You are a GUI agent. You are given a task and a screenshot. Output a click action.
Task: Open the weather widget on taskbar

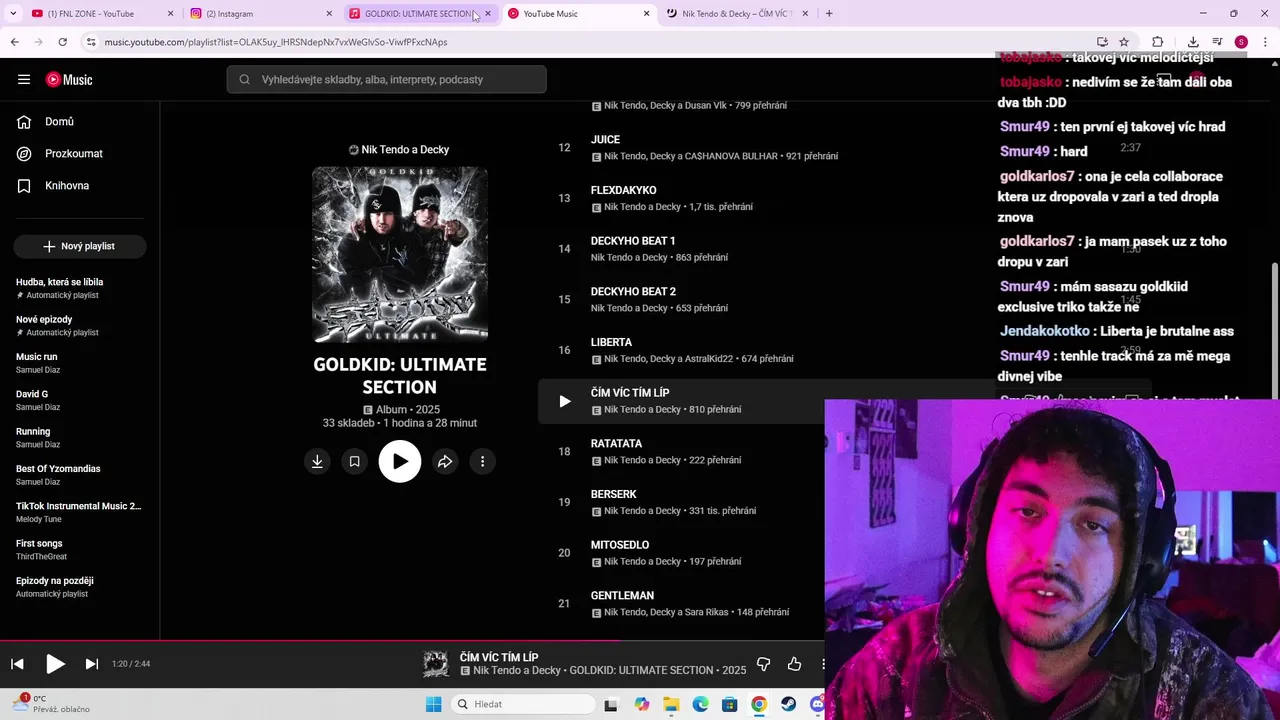[50, 704]
